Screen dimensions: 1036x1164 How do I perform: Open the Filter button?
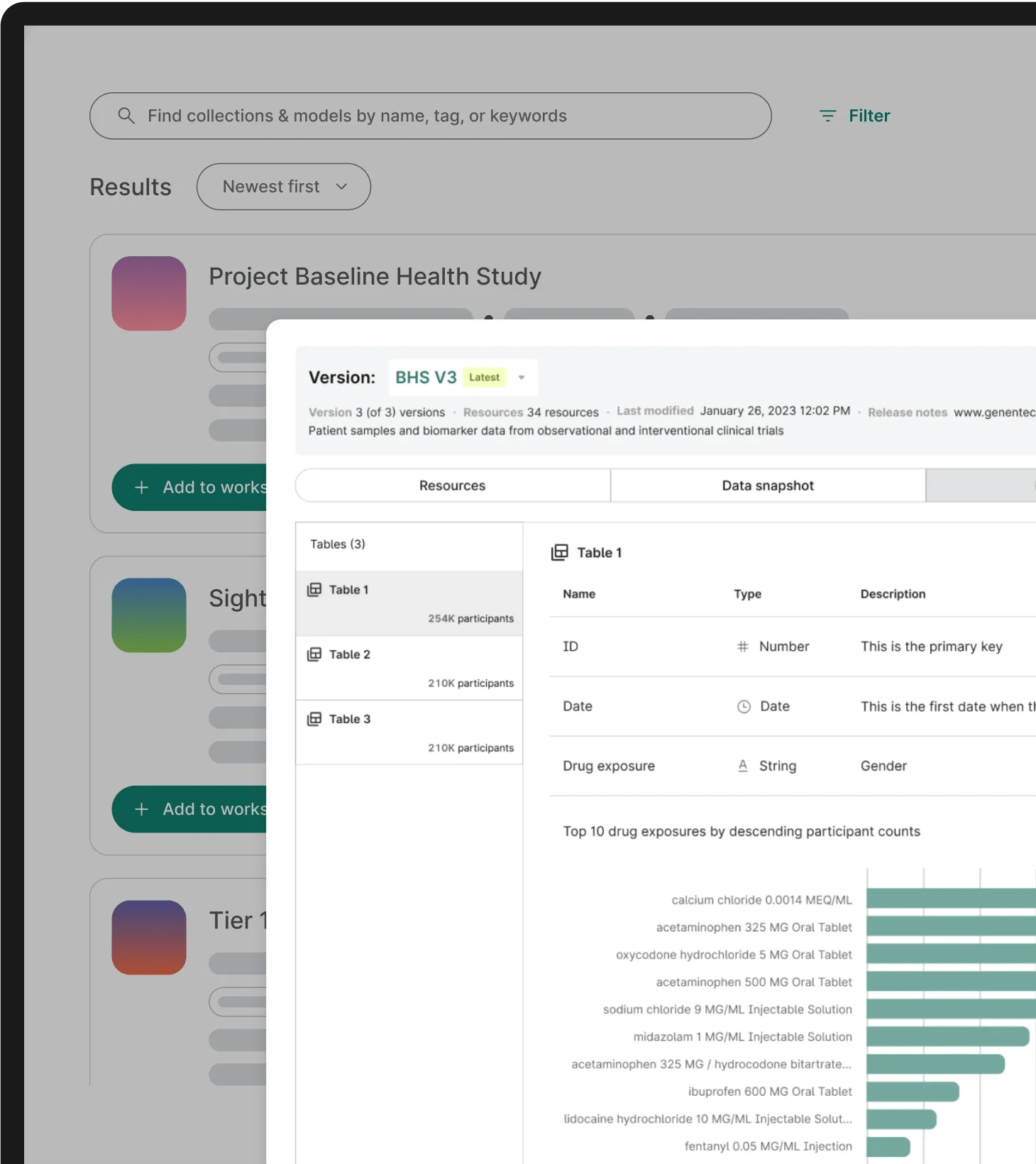coord(855,116)
